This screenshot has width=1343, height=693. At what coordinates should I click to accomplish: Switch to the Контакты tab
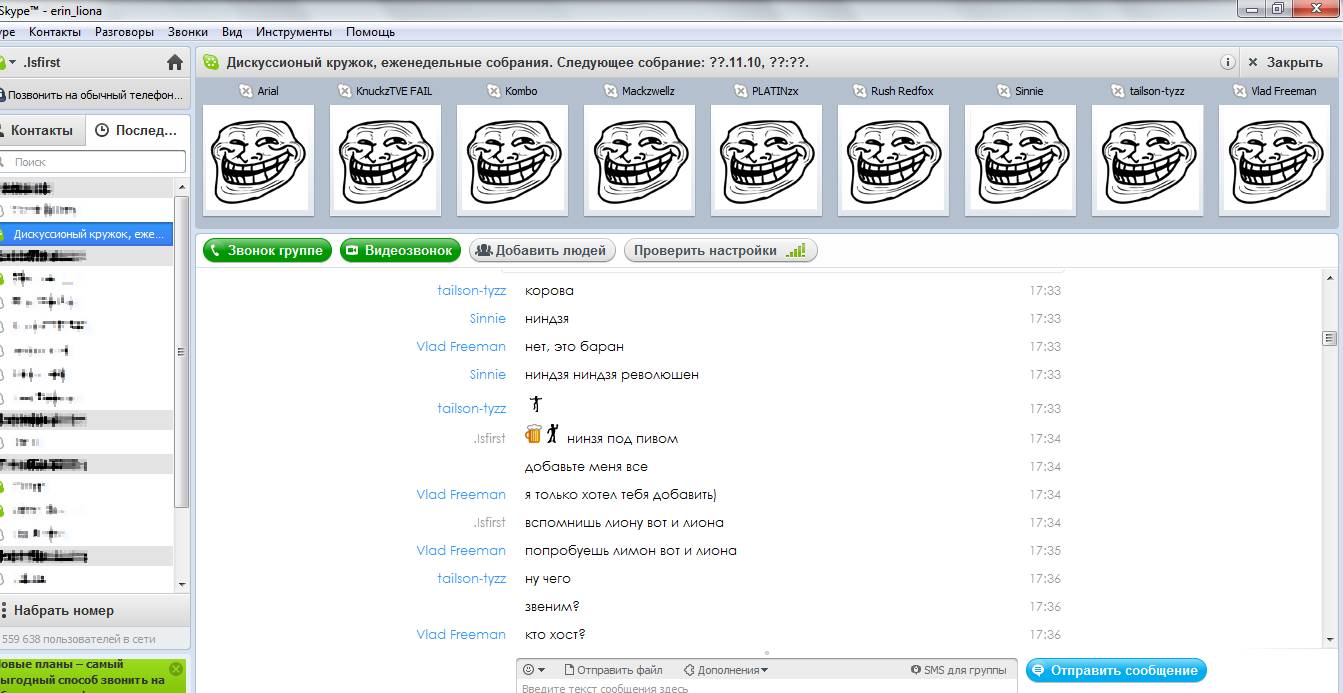(x=41, y=131)
